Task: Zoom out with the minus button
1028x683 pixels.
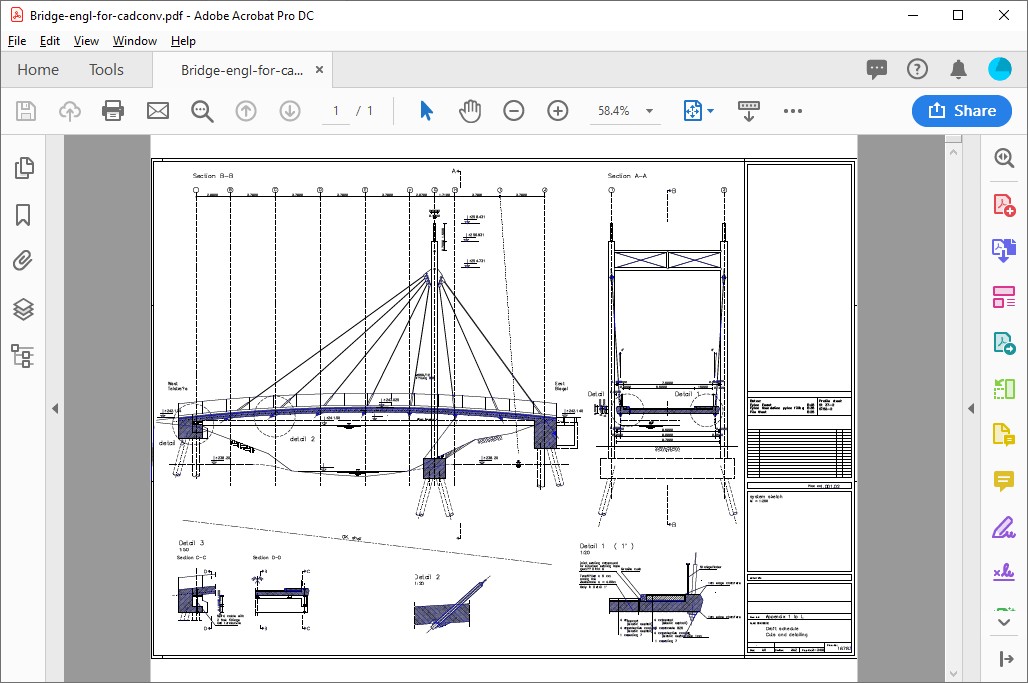Action: 514,111
